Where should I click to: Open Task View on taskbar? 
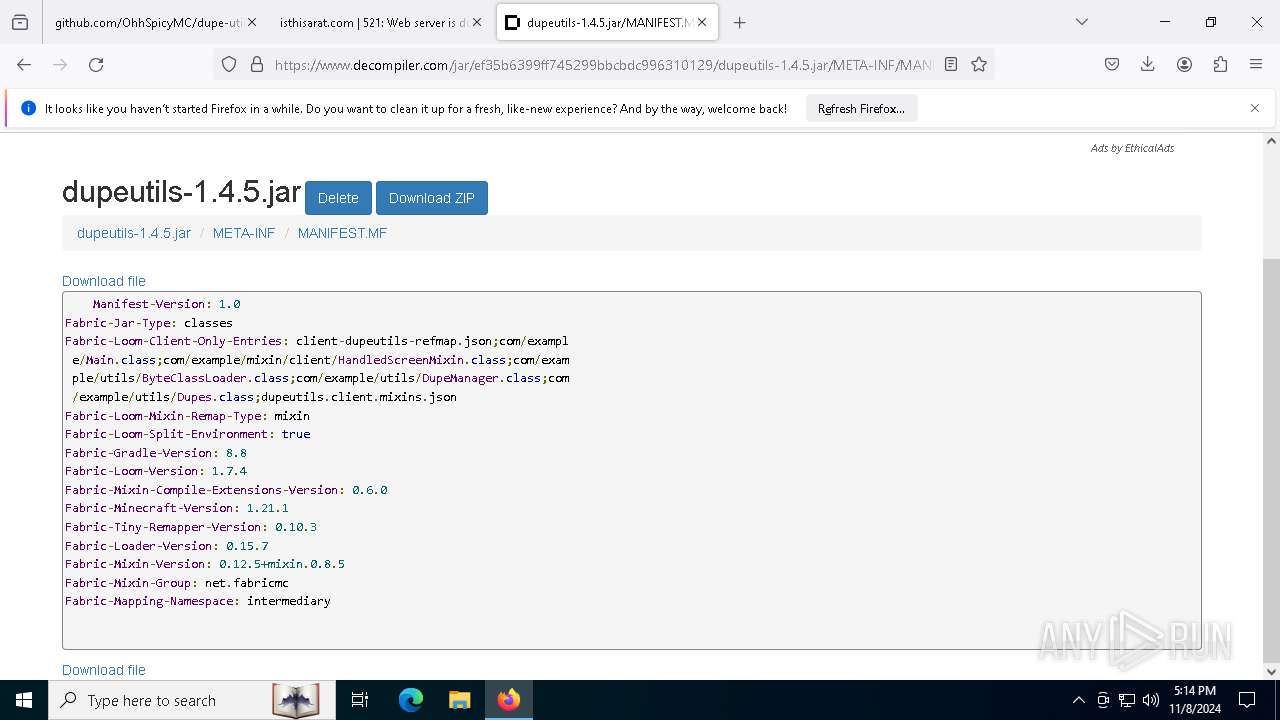pyautogui.click(x=360, y=700)
